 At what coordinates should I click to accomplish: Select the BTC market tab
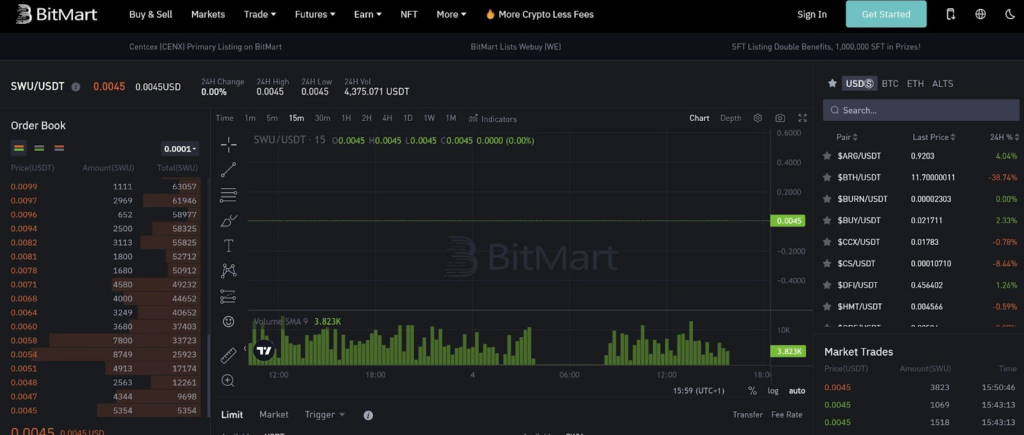[x=890, y=84]
